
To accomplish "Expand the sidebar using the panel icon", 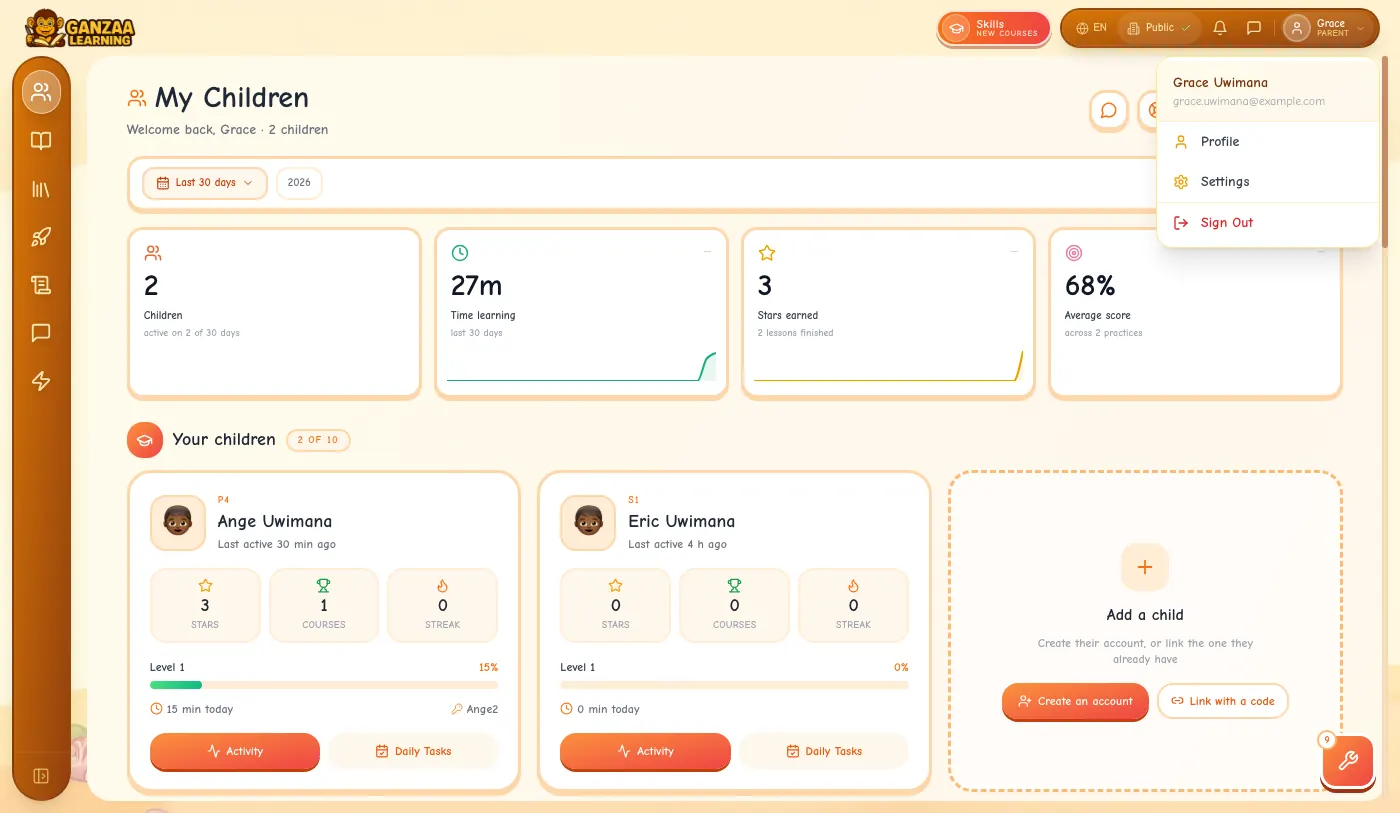I will (x=41, y=776).
